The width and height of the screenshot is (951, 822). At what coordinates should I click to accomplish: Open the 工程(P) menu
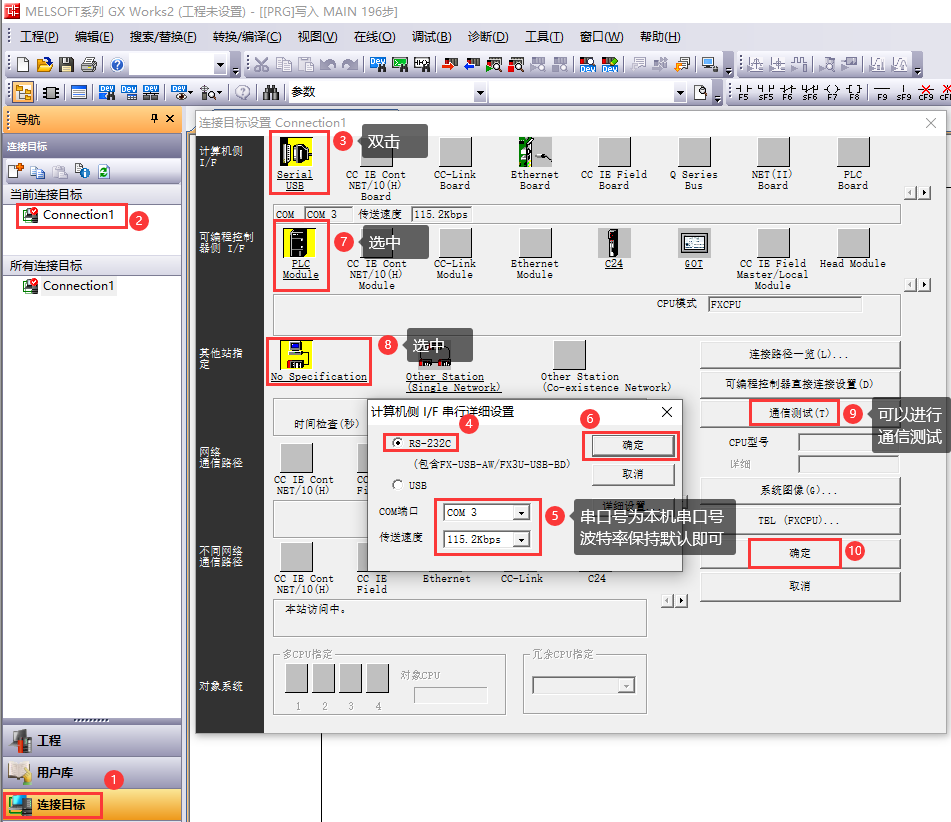pos(39,37)
